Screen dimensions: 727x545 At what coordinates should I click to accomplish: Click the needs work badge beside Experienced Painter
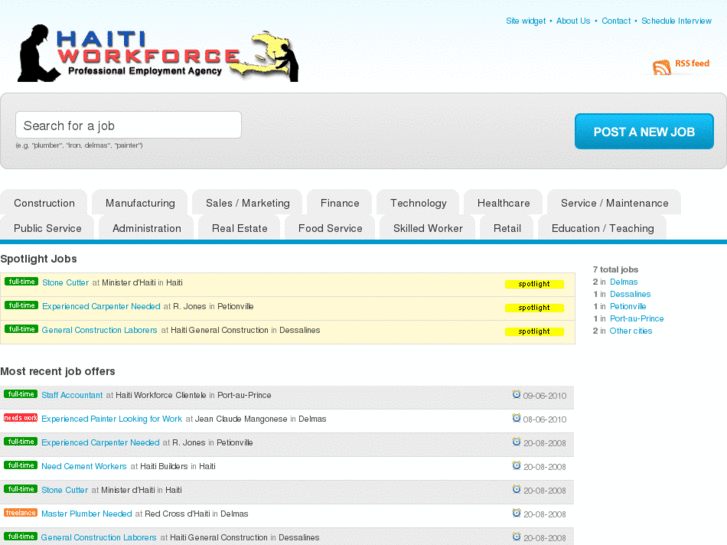[21, 418]
